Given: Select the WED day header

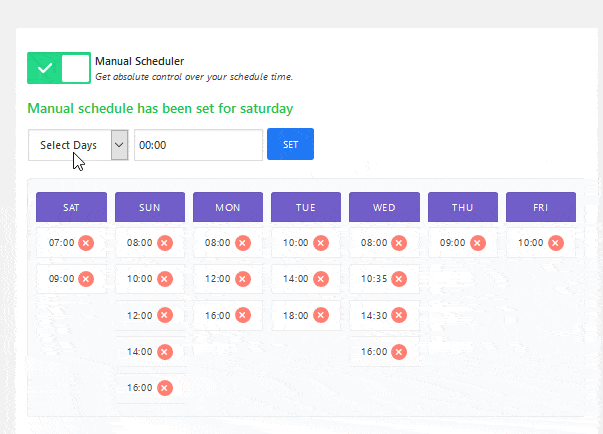Looking at the screenshot, I should tap(385, 207).
